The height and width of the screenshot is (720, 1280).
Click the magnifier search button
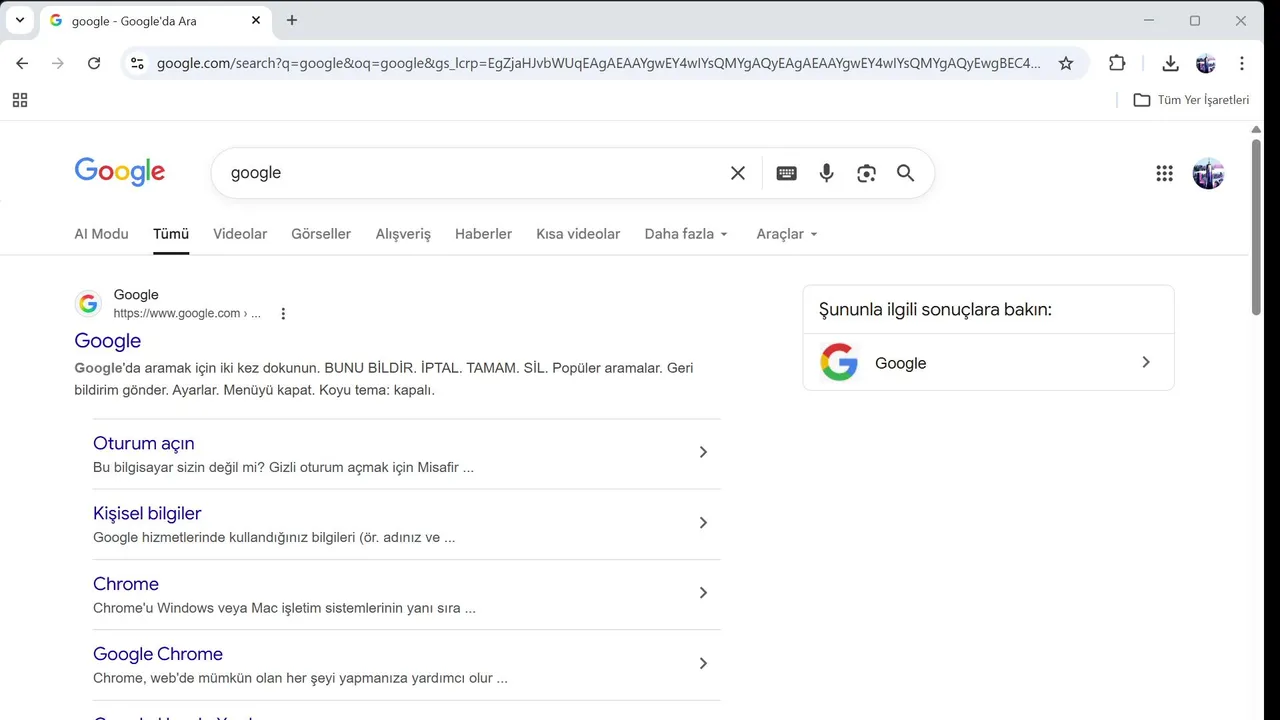(x=905, y=173)
